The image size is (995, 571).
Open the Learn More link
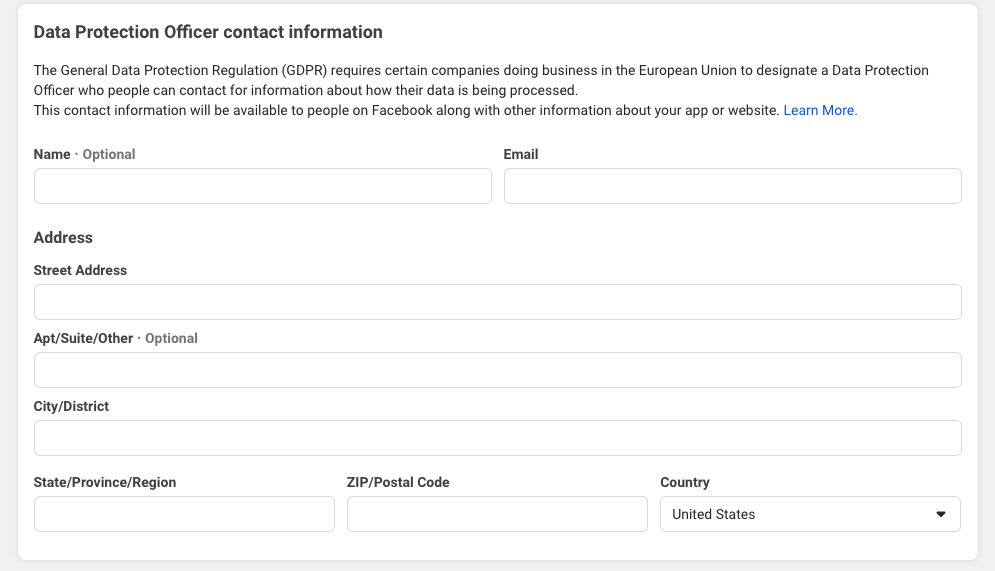point(820,110)
